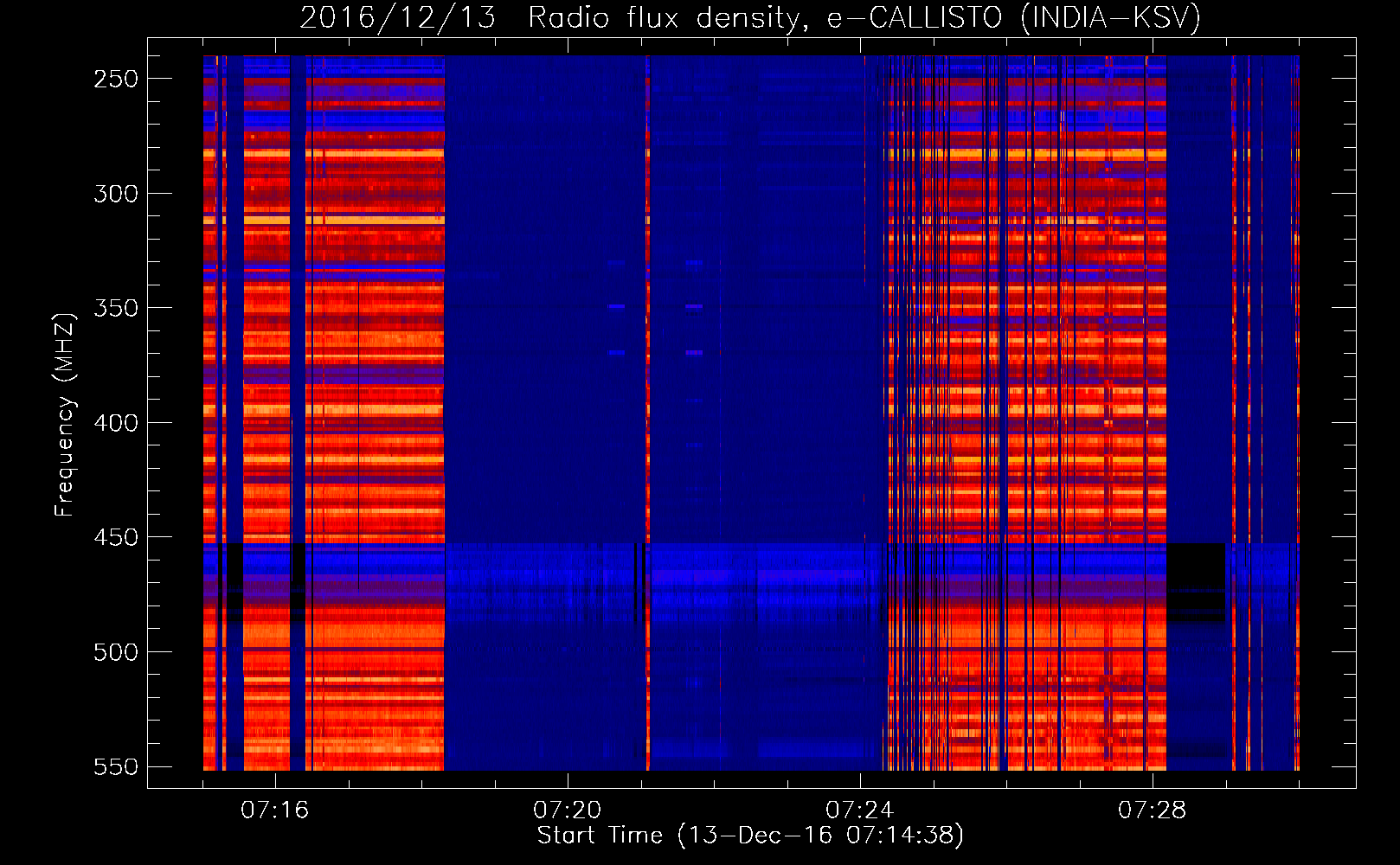Click the plot title "Radio flux density, e-CALLISTO (INDIA-KSV)"
1400x865 pixels.
pyautogui.click(x=864, y=17)
